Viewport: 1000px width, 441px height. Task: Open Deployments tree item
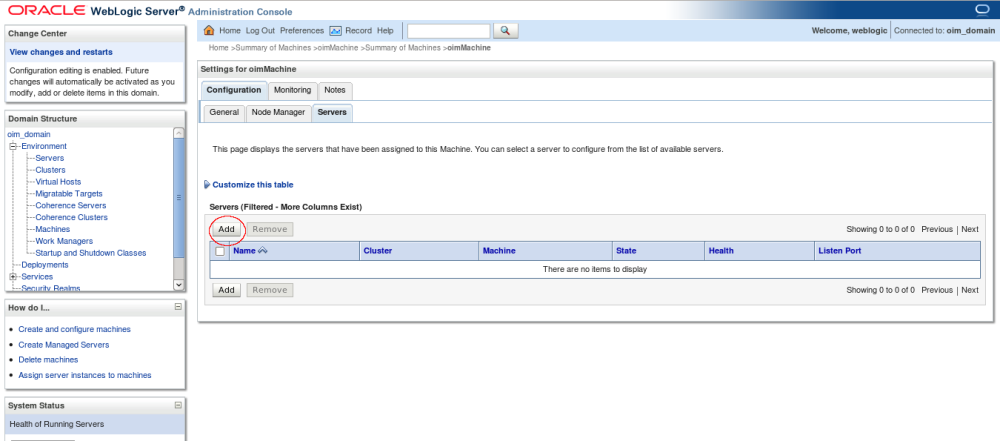click(45, 265)
